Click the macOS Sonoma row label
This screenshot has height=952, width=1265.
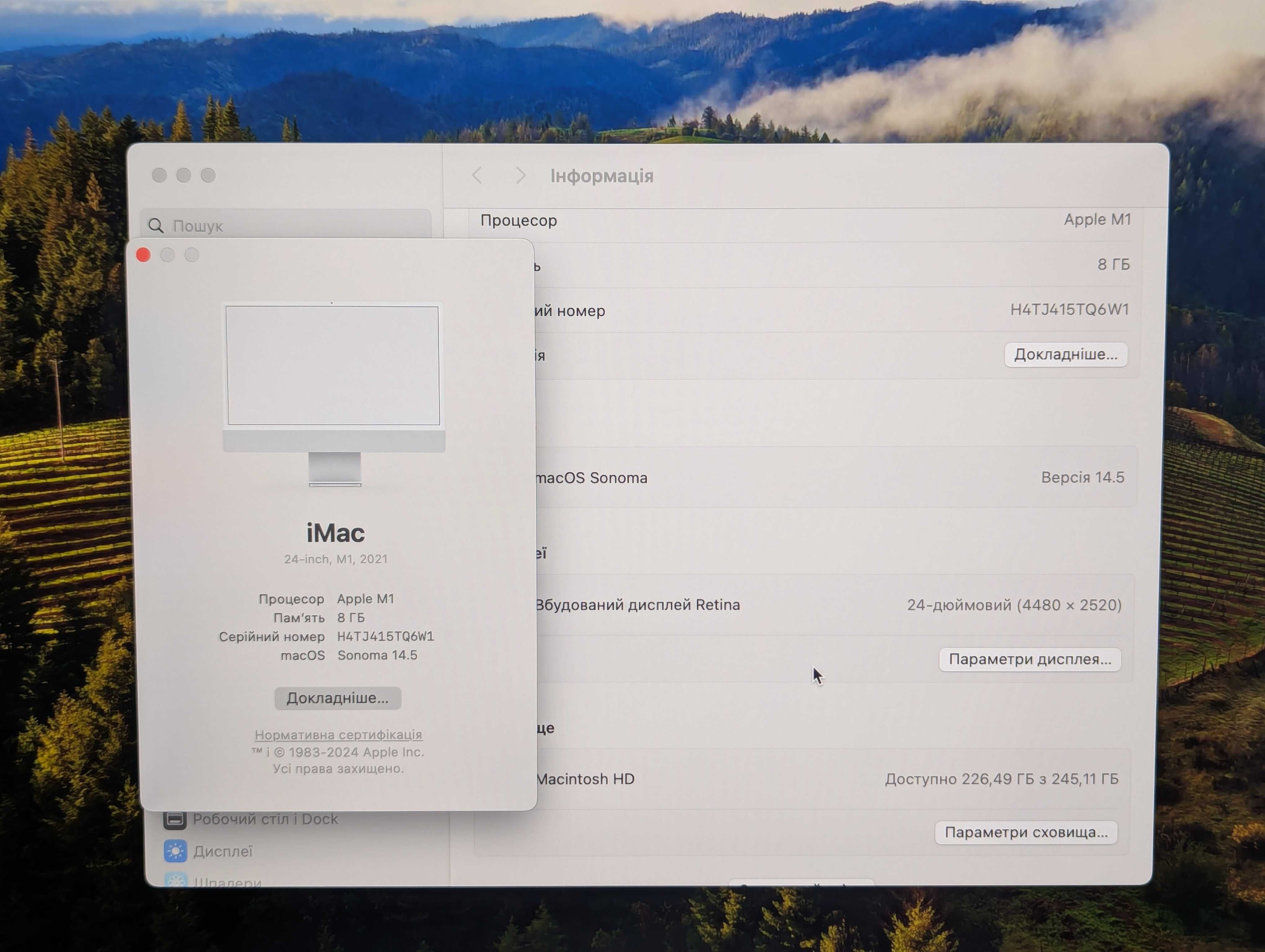[x=591, y=478]
